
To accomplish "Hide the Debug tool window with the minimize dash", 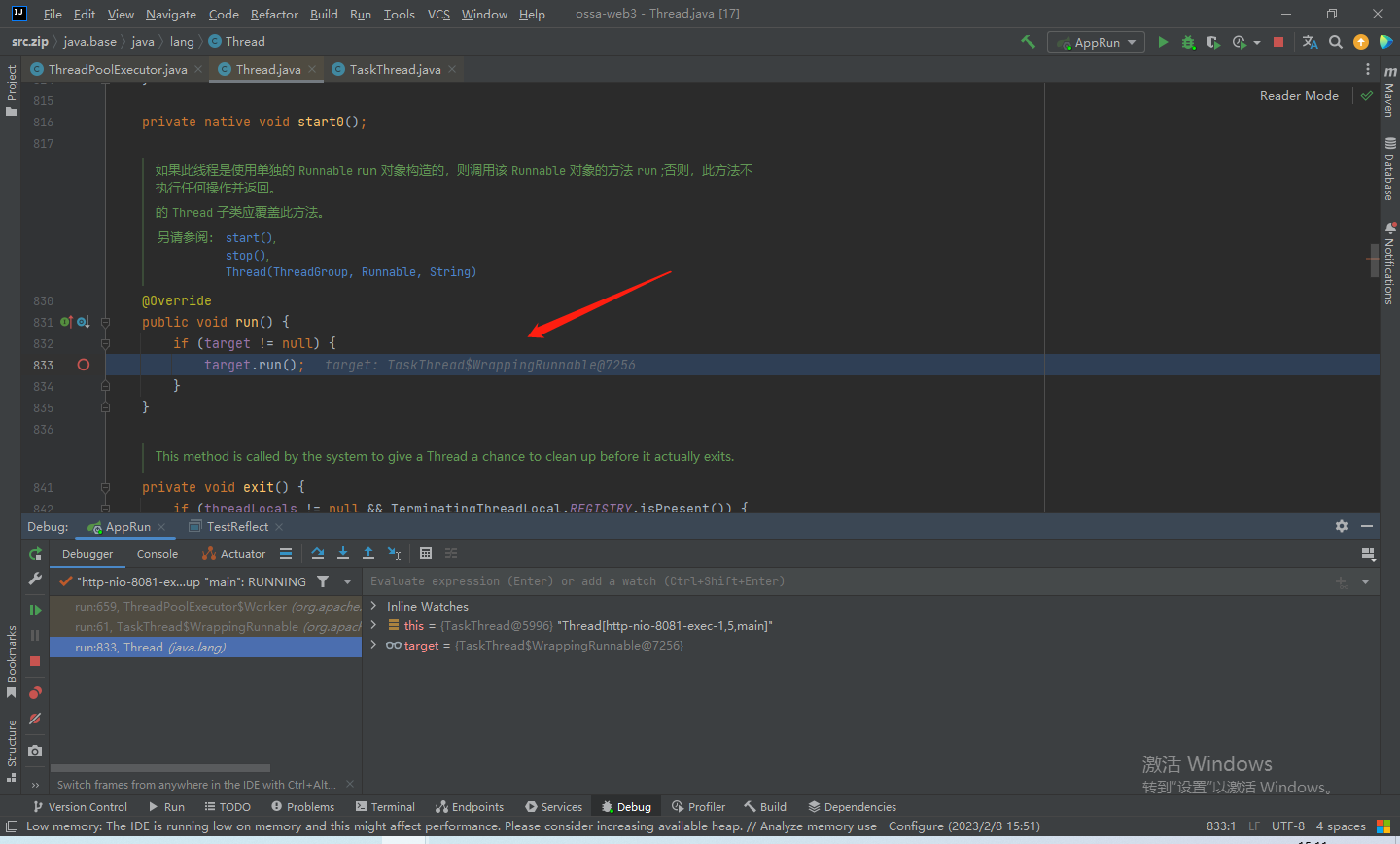I will coord(1367,526).
